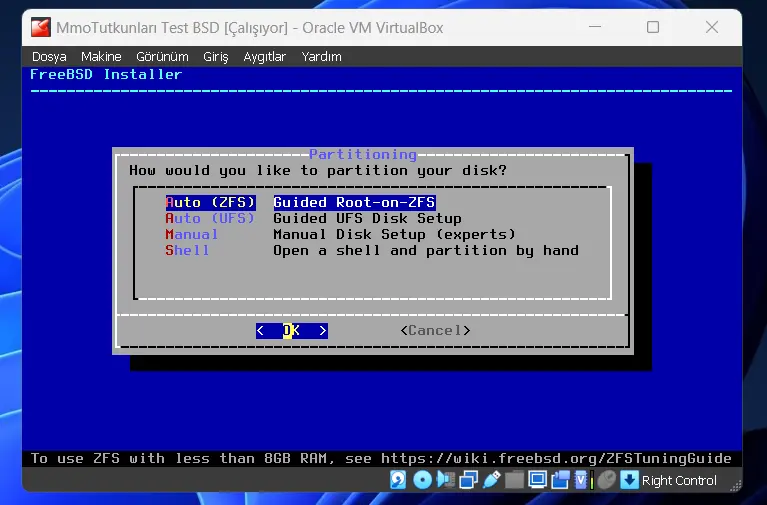Click the VirtualBox window title icon
This screenshot has height=505, width=767.
coord(41,27)
